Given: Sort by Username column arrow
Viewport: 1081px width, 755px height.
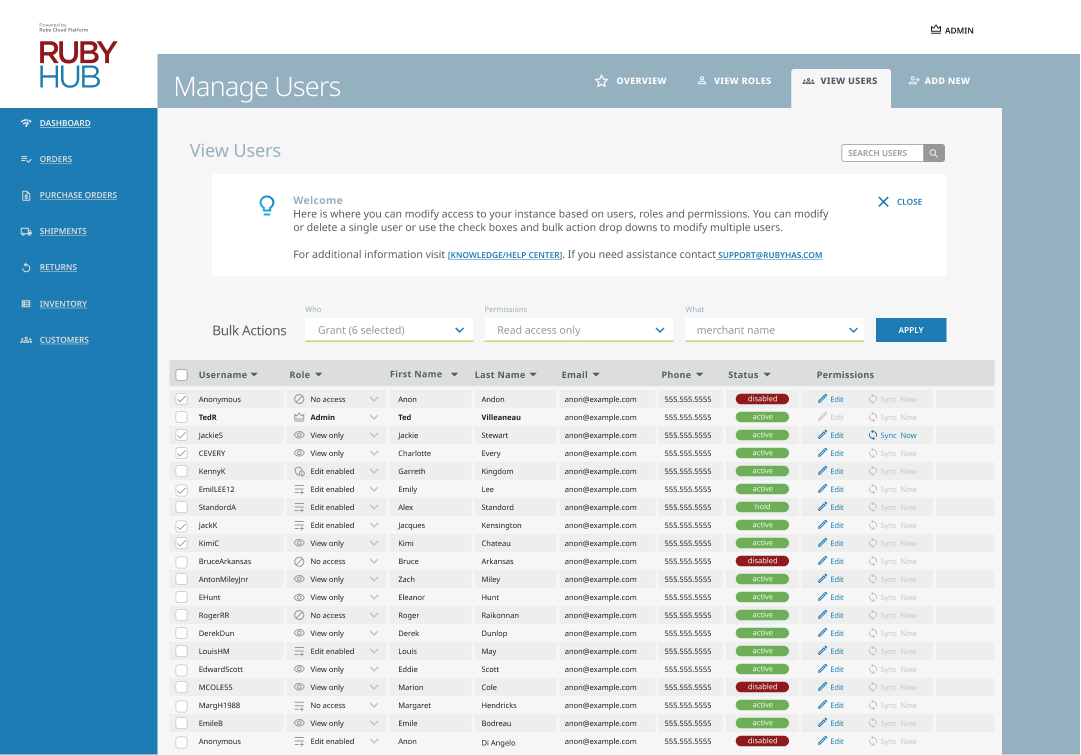Looking at the screenshot, I should point(254,375).
